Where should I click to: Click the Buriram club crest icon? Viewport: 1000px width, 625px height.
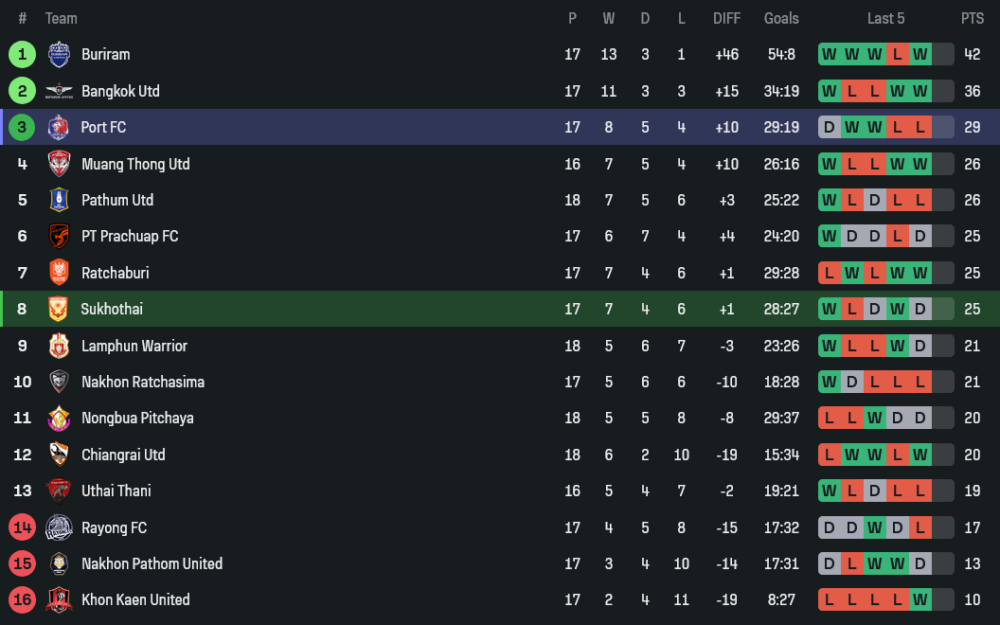pos(59,55)
